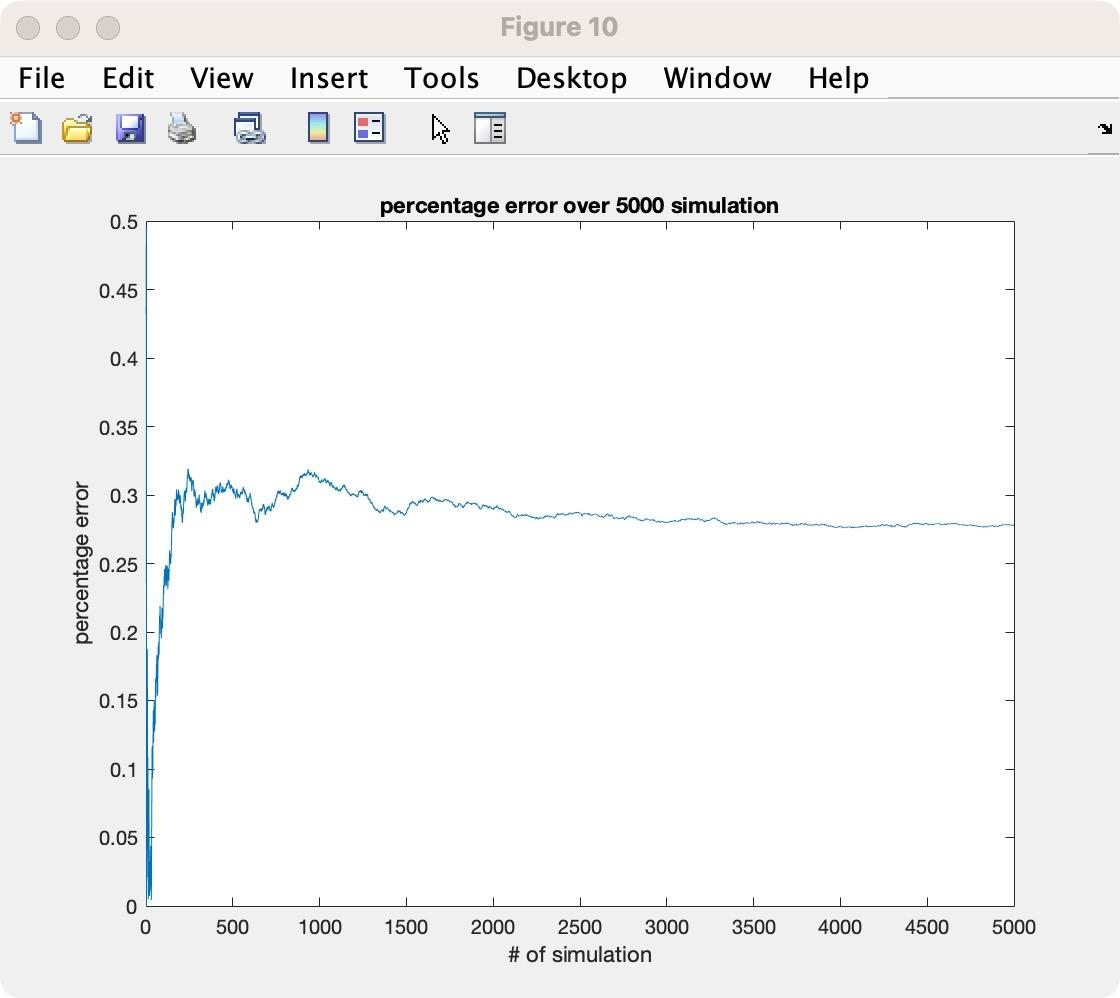Image resolution: width=1120 pixels, height=998 pixels.
Task: Click the small toolbar arrow at far right
Action: point(1104,129)
